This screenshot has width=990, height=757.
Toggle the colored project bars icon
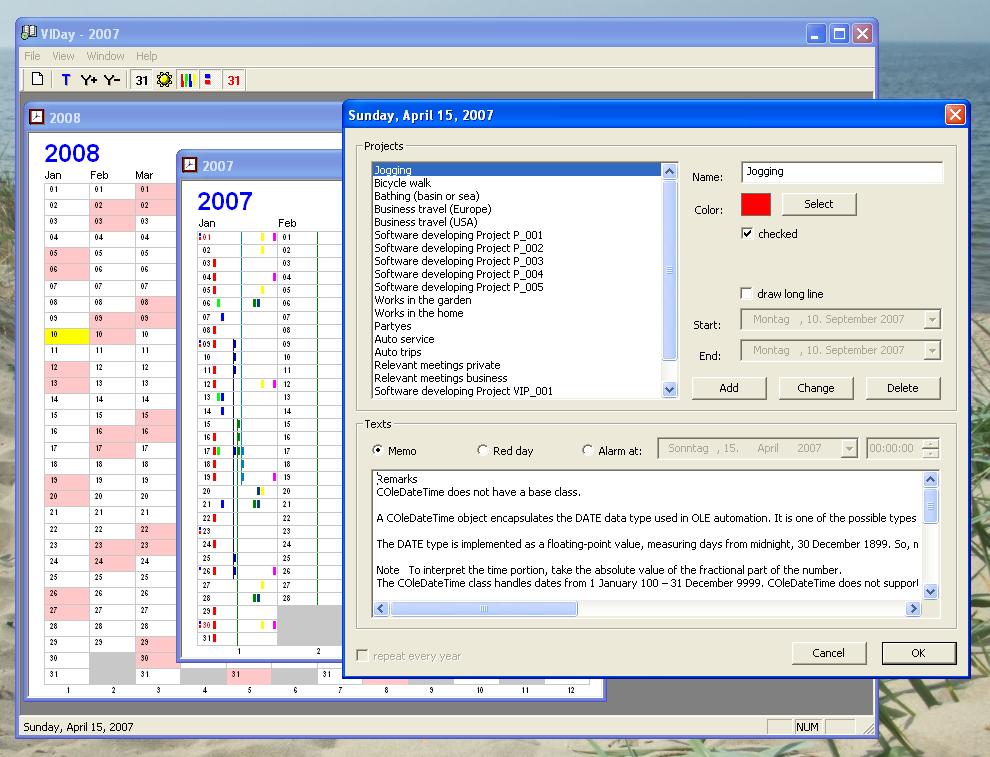(x=186, y=80)
